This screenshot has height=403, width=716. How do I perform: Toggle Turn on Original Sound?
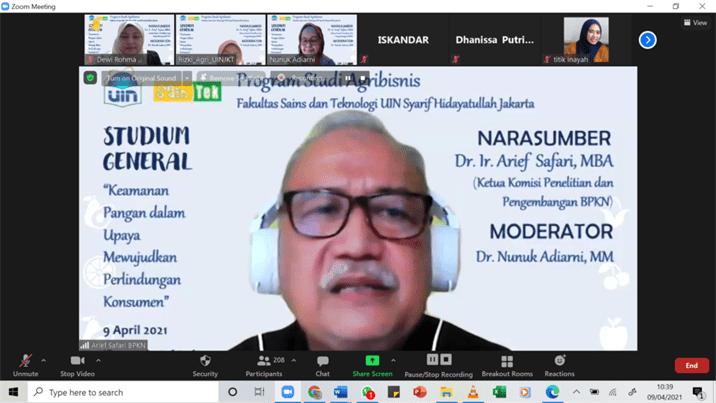pyautogui.click(x=141, y=78)
